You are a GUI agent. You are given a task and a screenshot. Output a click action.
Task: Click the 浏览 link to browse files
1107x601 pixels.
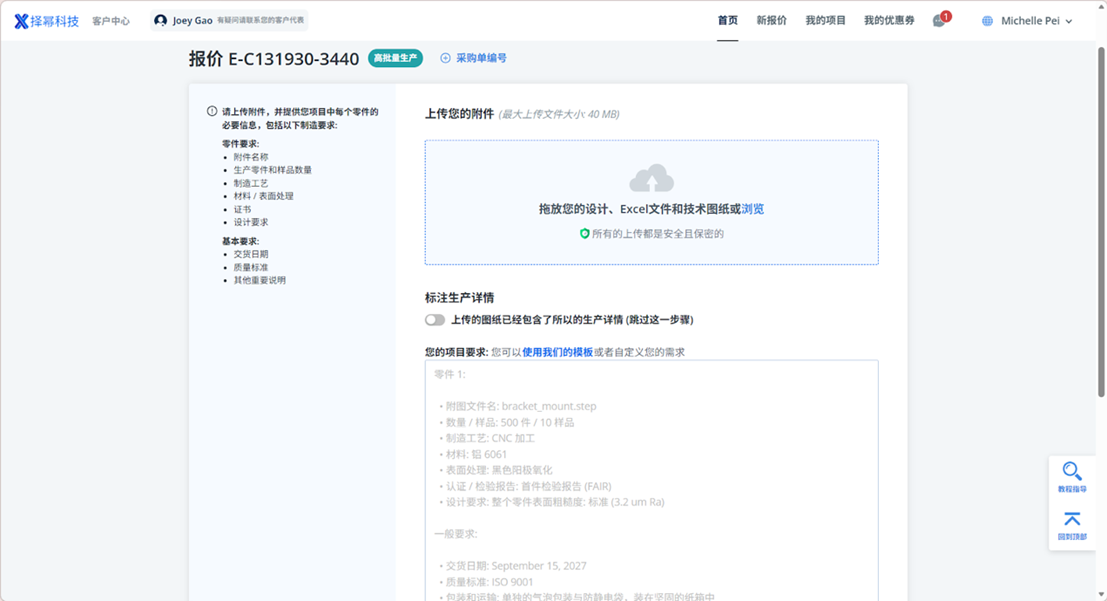(x=753, y=209)
